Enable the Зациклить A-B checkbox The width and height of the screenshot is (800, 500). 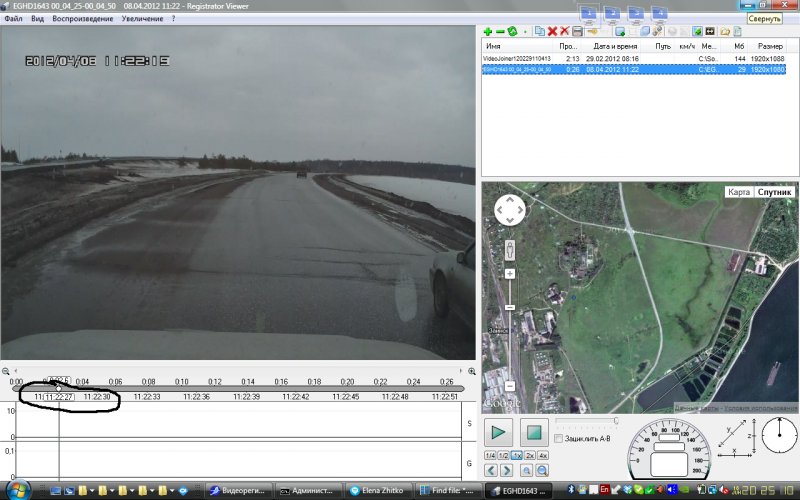tap(558, 438)
